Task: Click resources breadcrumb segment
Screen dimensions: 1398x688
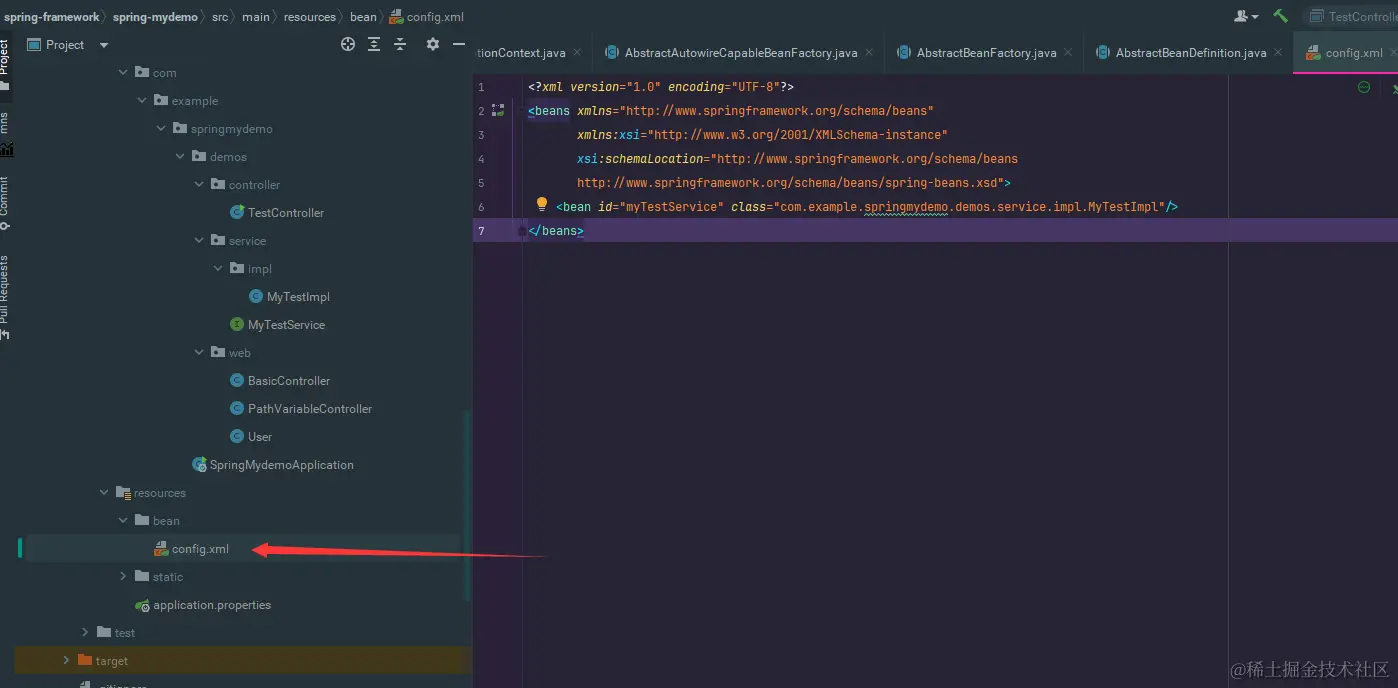Action: [309, 17]
